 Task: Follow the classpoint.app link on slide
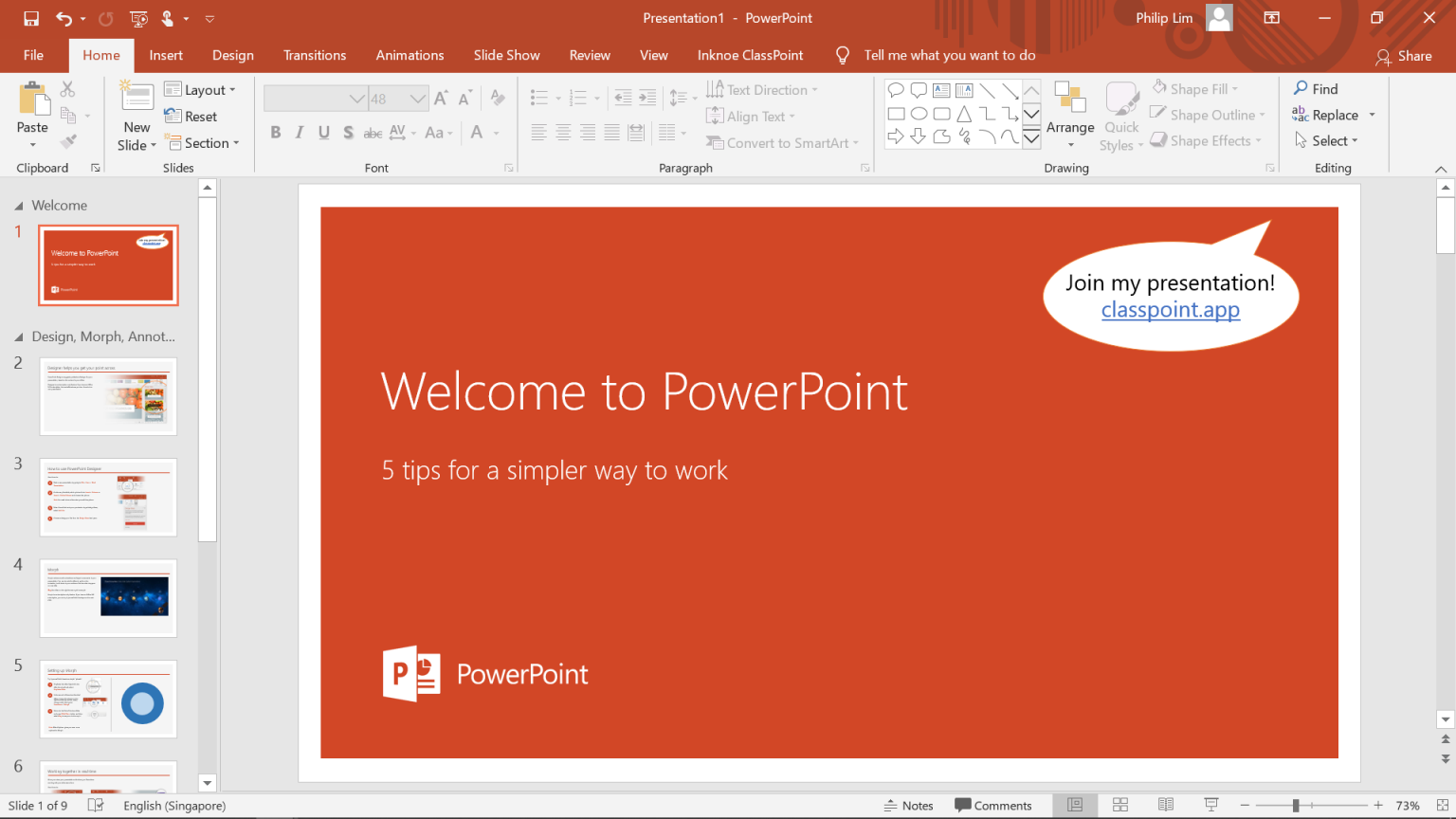click(x=1170, y=310)
